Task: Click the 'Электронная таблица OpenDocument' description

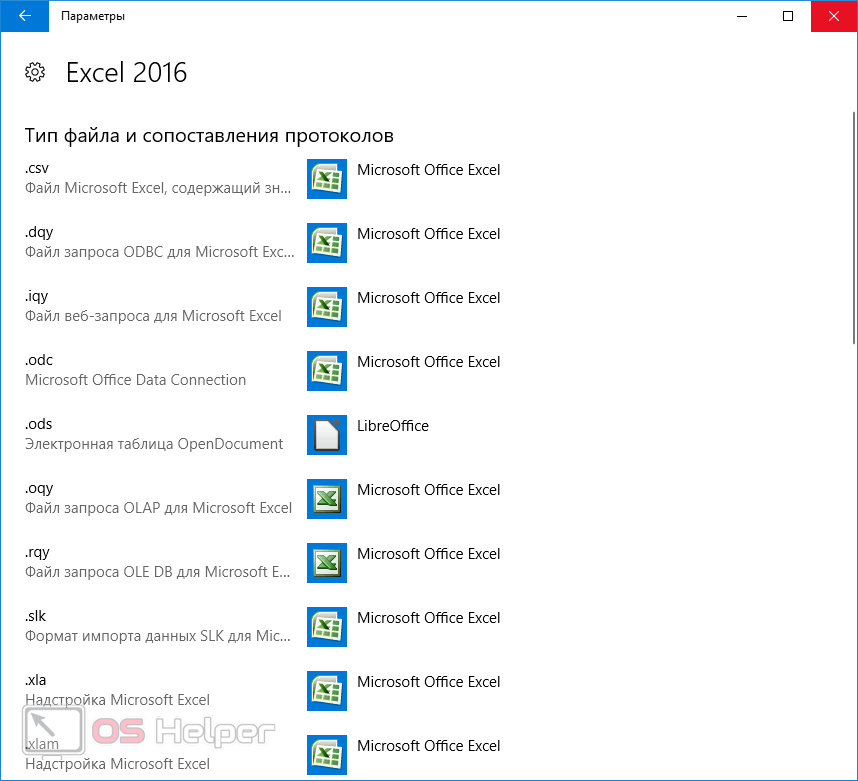Action: [x=154, y=444]
